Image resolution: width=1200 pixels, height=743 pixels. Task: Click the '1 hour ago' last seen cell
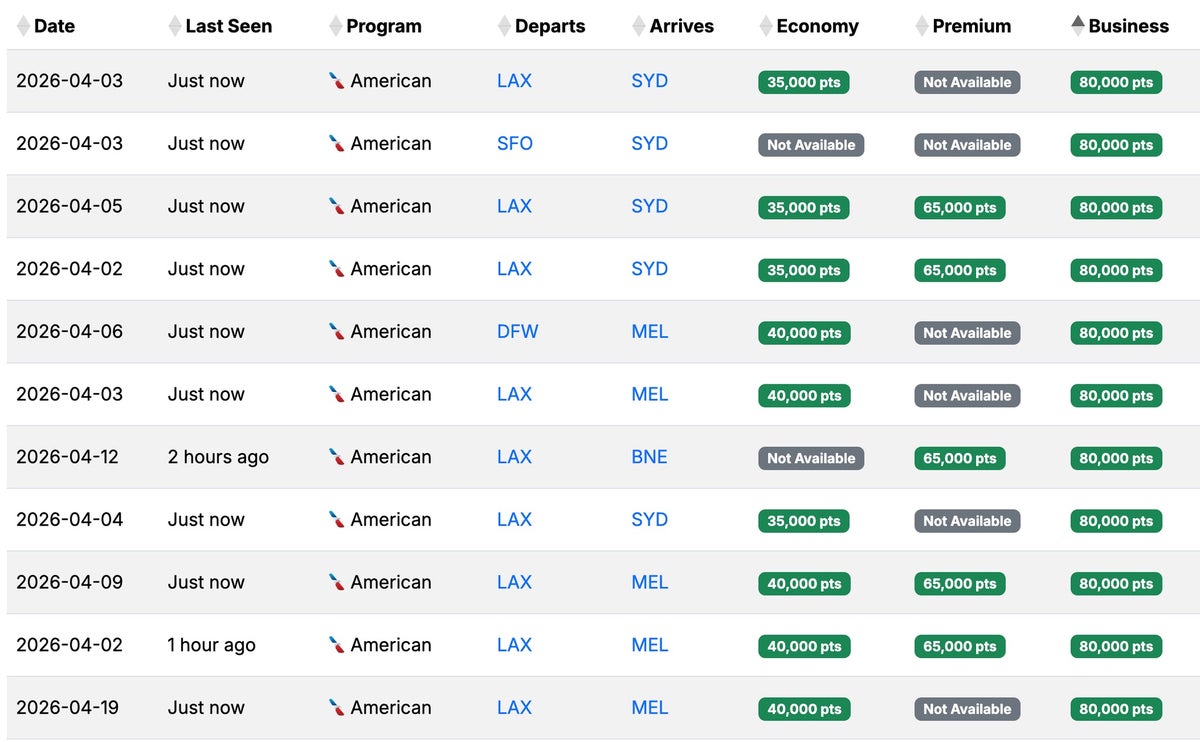(x=211, y=645)
